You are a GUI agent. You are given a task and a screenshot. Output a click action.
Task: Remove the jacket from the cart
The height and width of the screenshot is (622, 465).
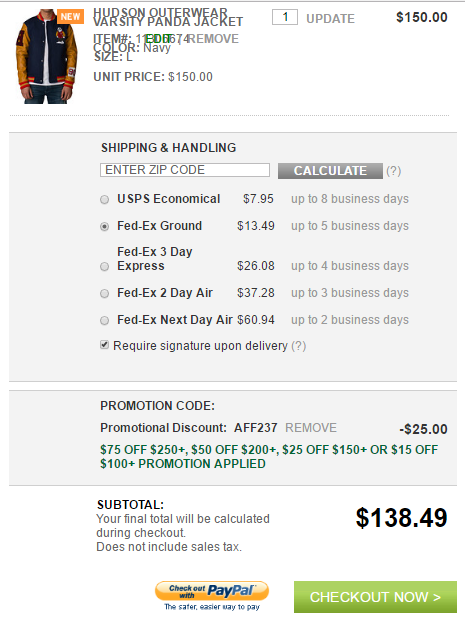coord(213,39)
